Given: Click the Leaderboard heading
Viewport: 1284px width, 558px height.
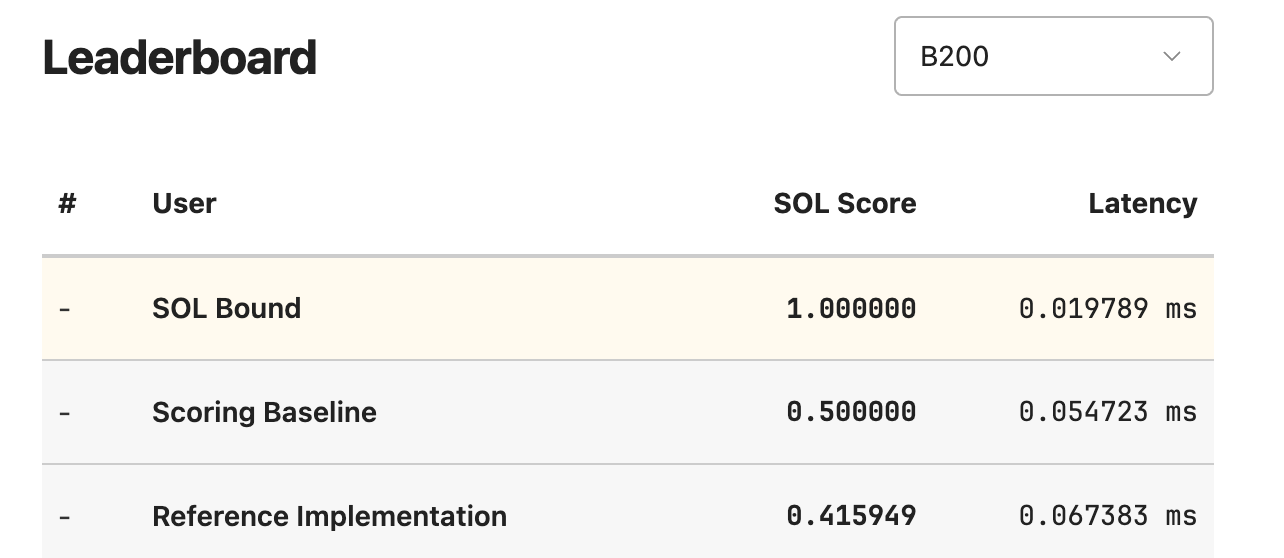Looking at the screenshot, I should point(180,58).
